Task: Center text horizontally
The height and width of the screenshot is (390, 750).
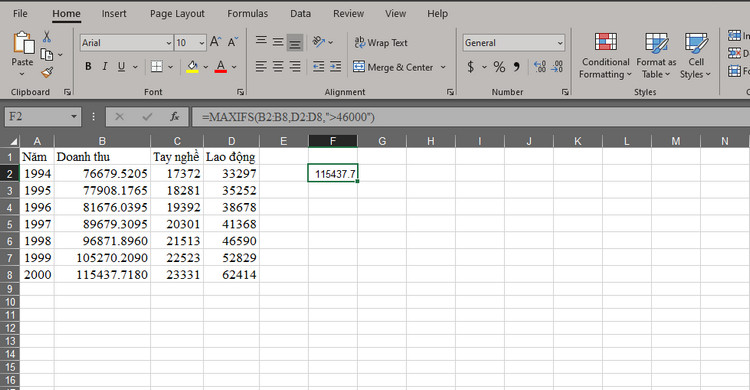Action: tap(278, 67)
